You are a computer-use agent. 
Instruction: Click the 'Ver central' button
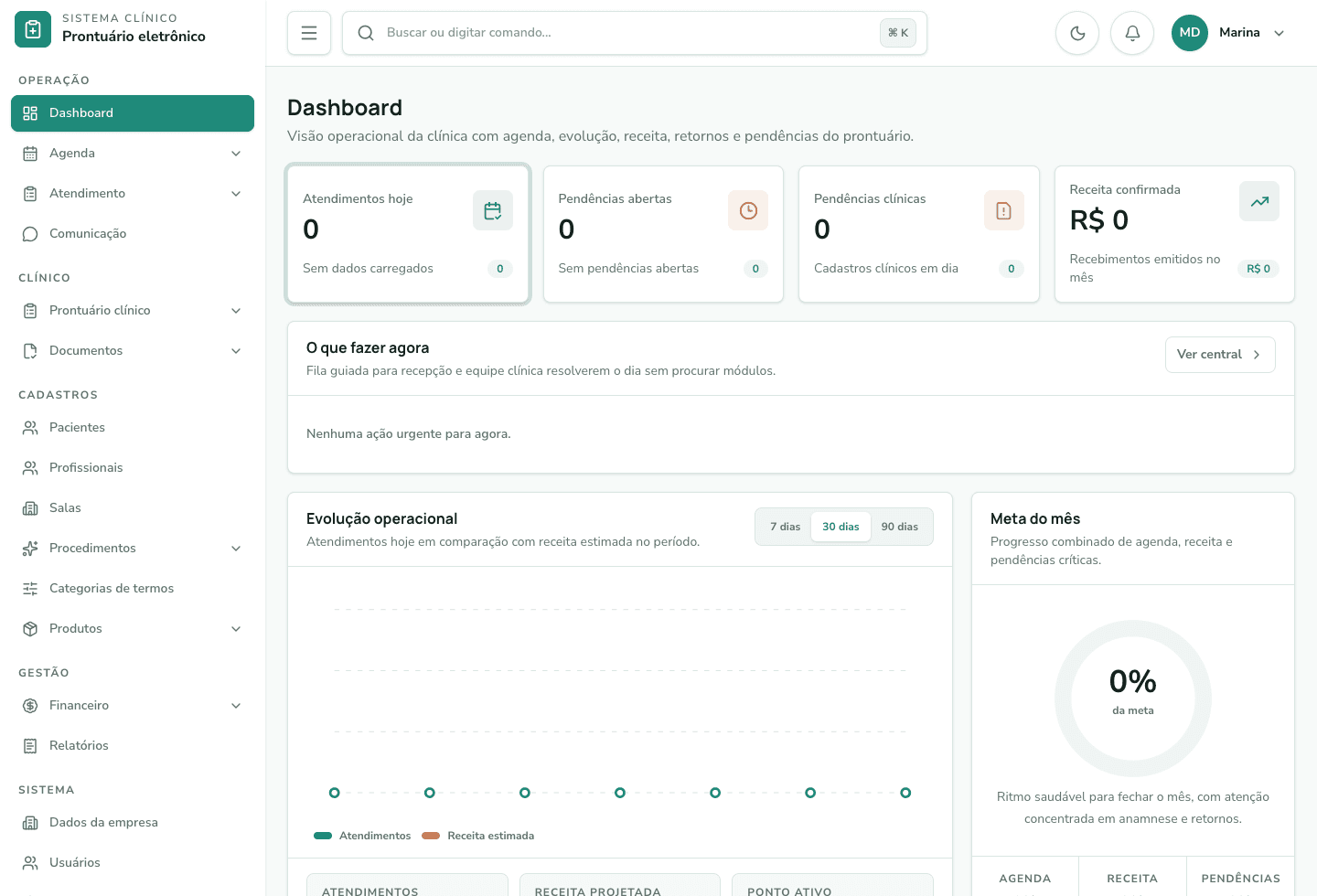(x=1220, y=355)
